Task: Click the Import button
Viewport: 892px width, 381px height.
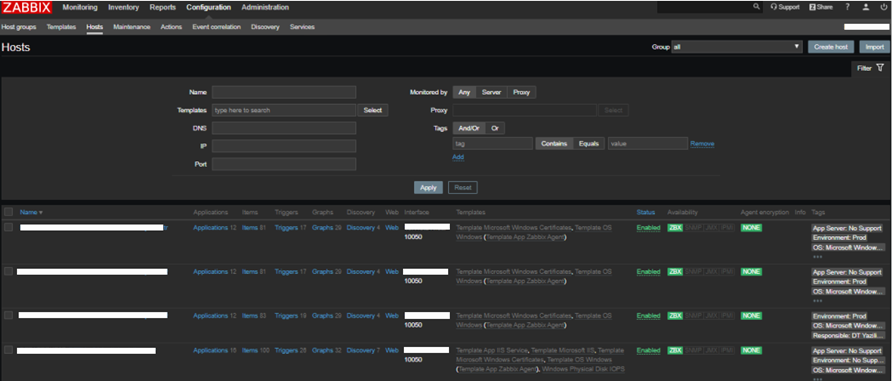Action: click(874, 47)
